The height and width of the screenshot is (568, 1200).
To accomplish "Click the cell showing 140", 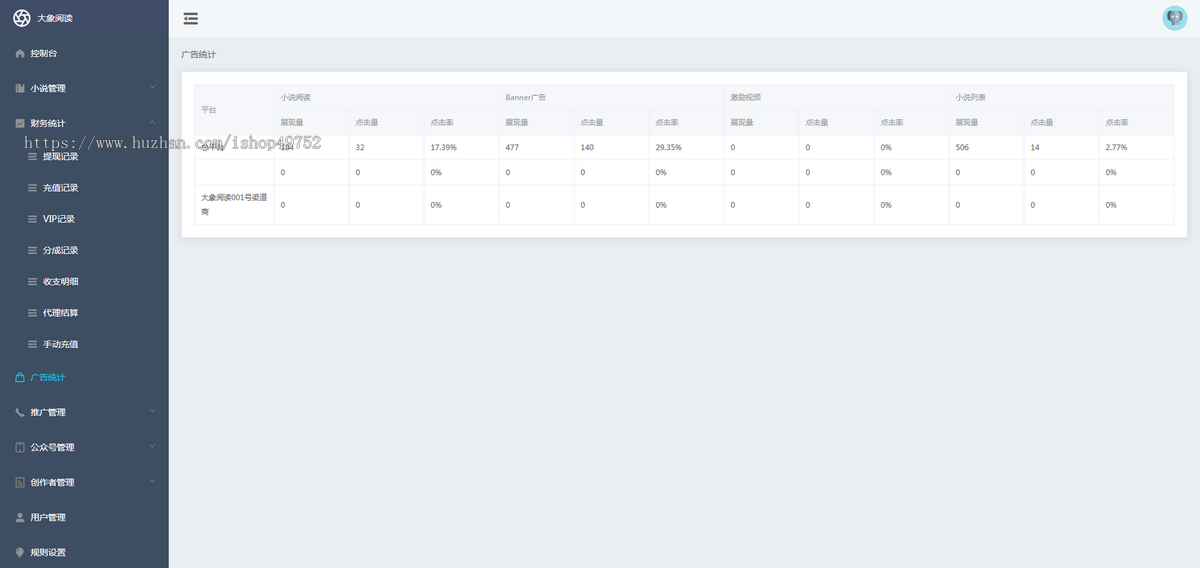I will (611, 147).
